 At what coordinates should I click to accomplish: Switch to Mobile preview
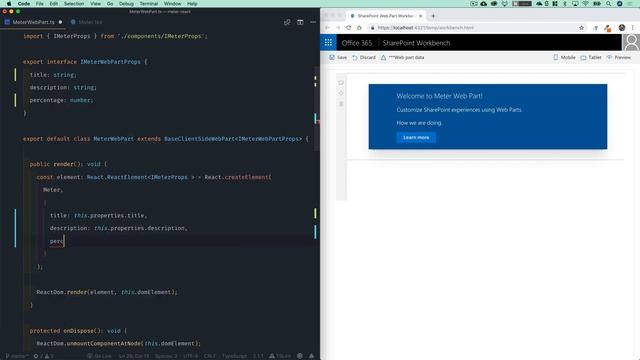tap(564, 58)
